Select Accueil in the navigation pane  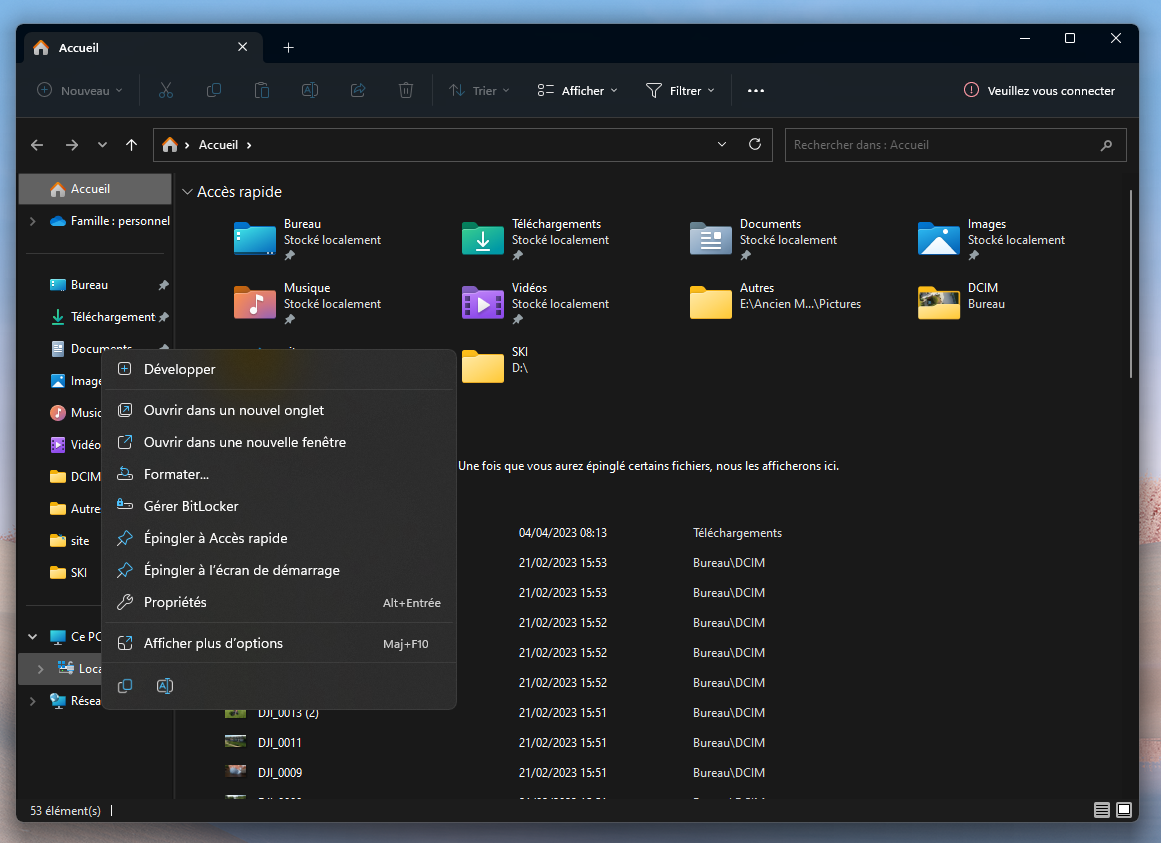90,189
